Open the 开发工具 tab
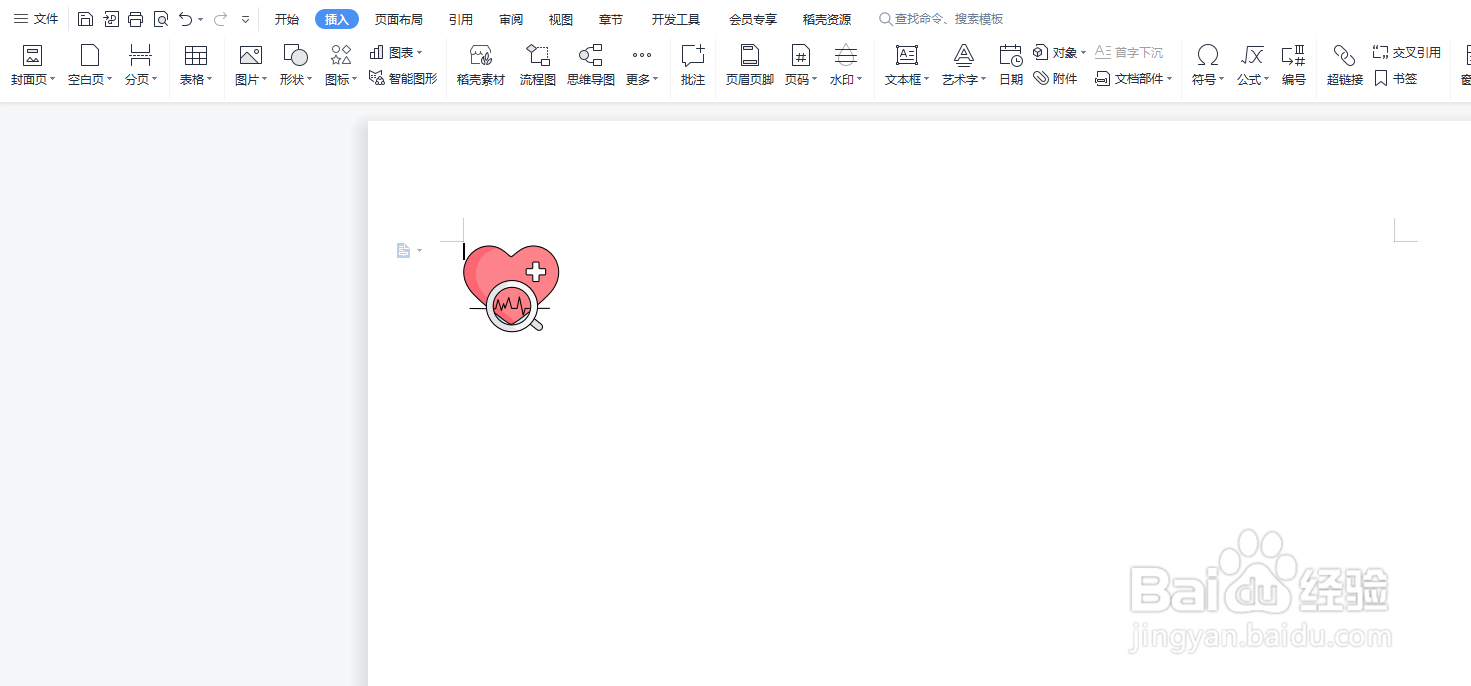1471x686 pixels. point(676,19)
